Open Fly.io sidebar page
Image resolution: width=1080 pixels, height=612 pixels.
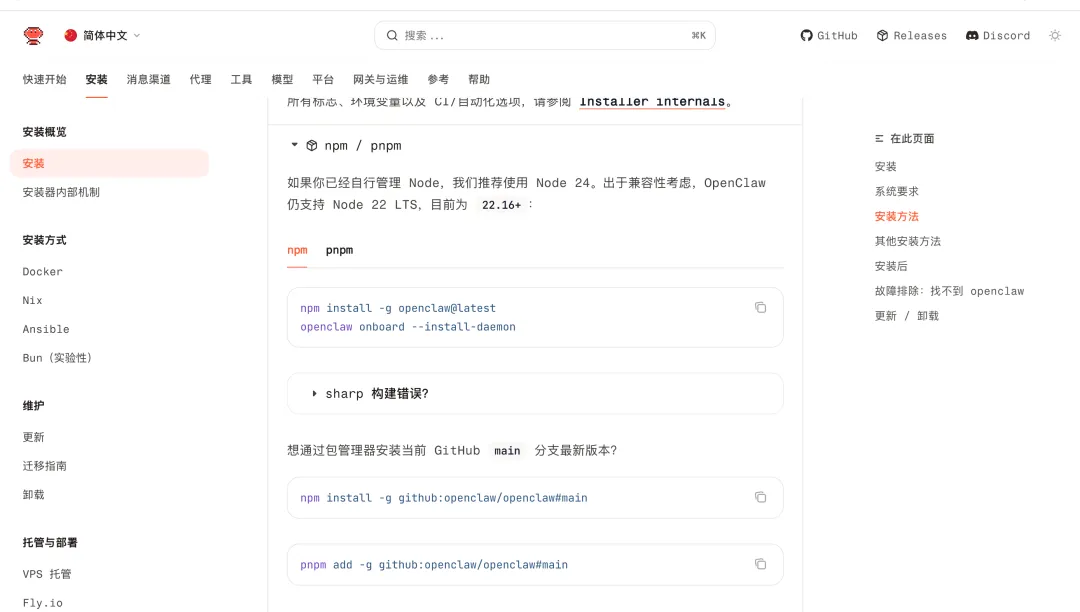coord(43,603)
